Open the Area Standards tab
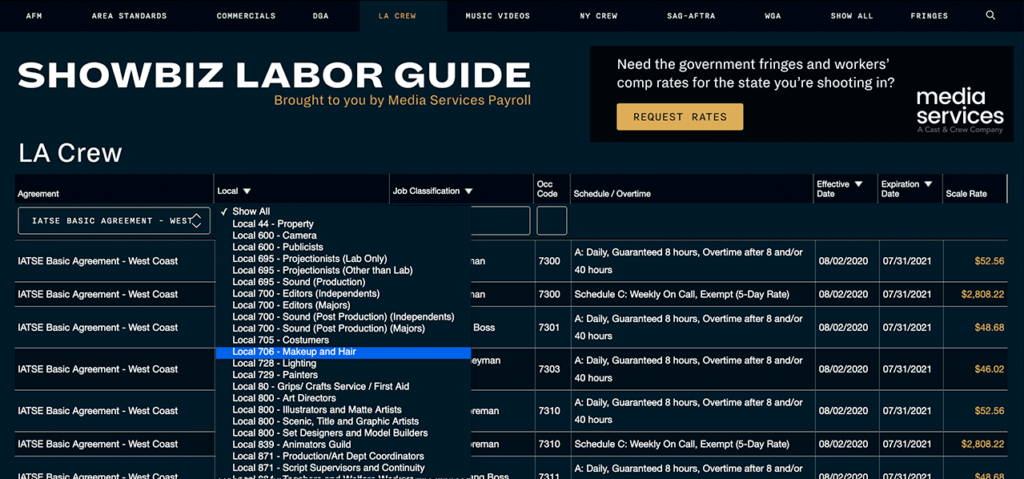This screenshot has width=1024, height=479. point(129,16)
